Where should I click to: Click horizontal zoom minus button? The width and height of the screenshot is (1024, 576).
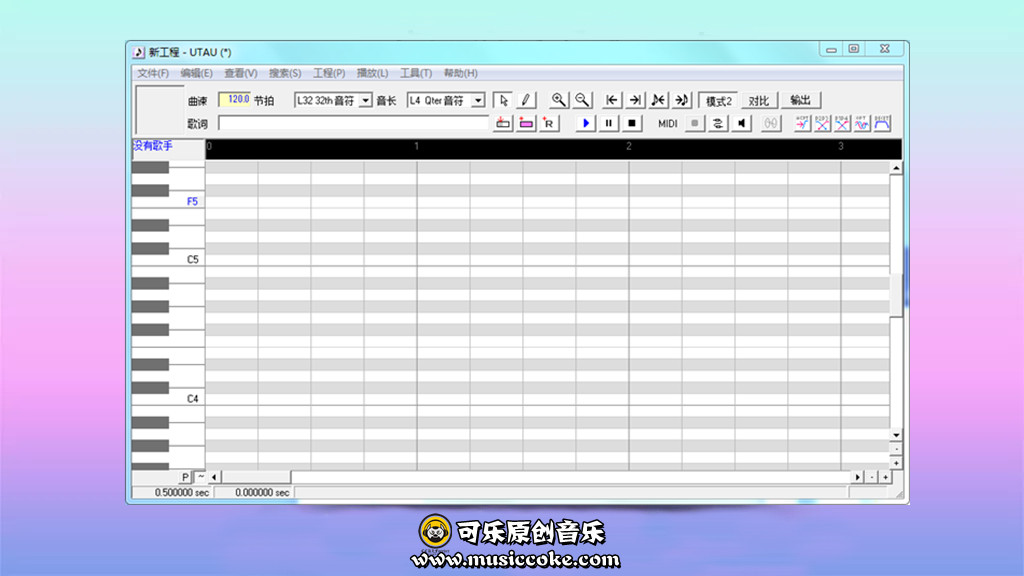coord(872,477)
